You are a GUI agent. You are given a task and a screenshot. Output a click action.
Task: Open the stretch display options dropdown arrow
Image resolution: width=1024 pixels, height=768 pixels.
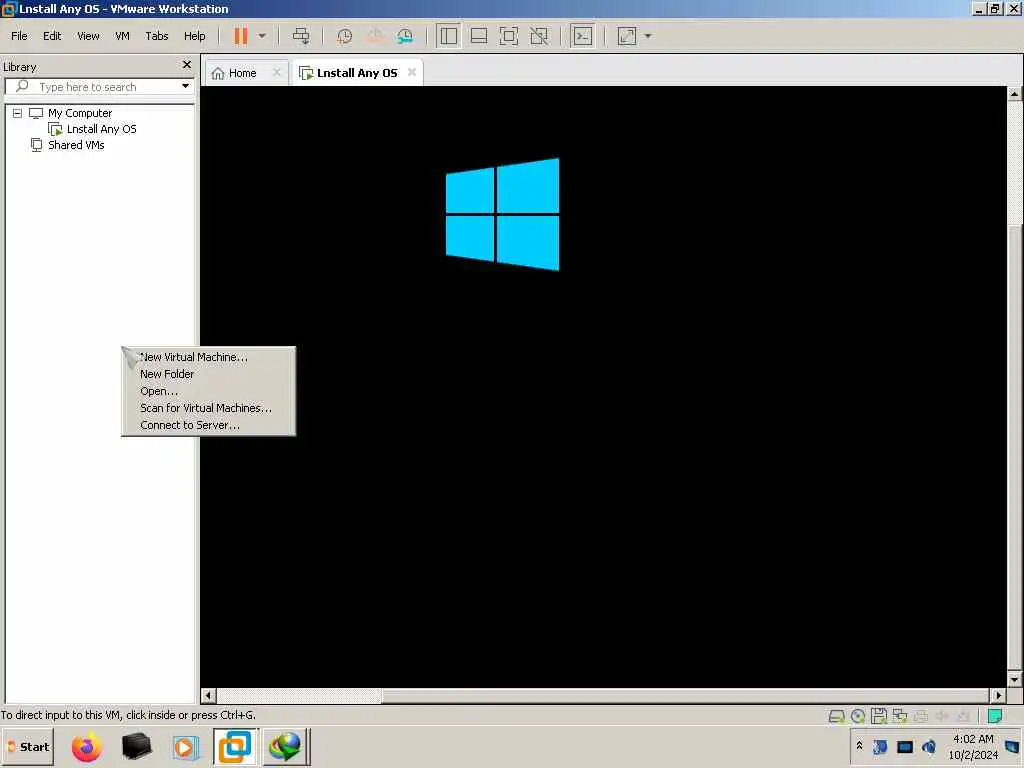[648, 36]
